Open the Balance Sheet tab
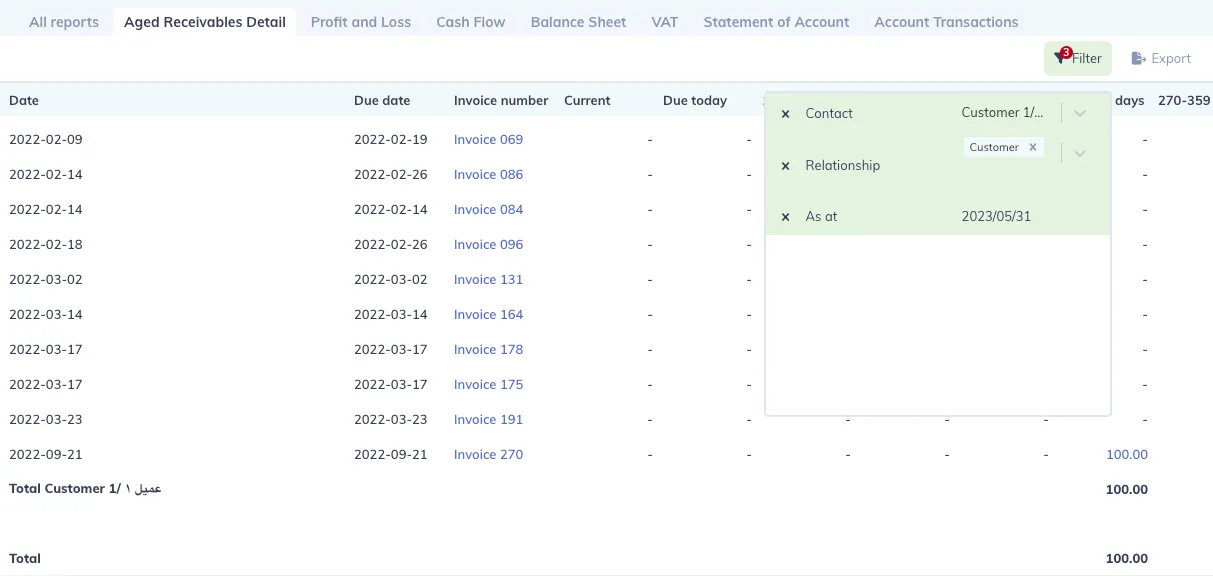The image size is (1213, 576). (578, 22)
